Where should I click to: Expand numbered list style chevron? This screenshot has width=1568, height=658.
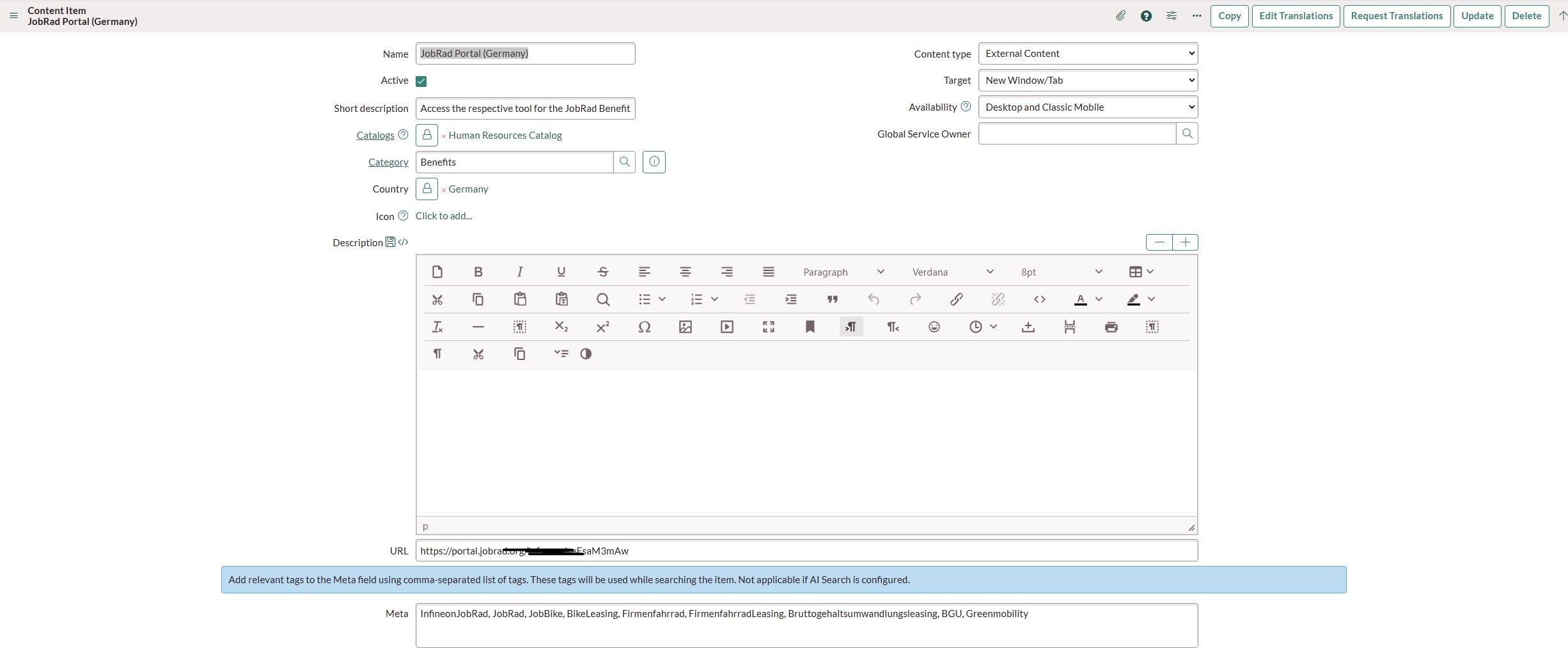click(x=715, y=299)
